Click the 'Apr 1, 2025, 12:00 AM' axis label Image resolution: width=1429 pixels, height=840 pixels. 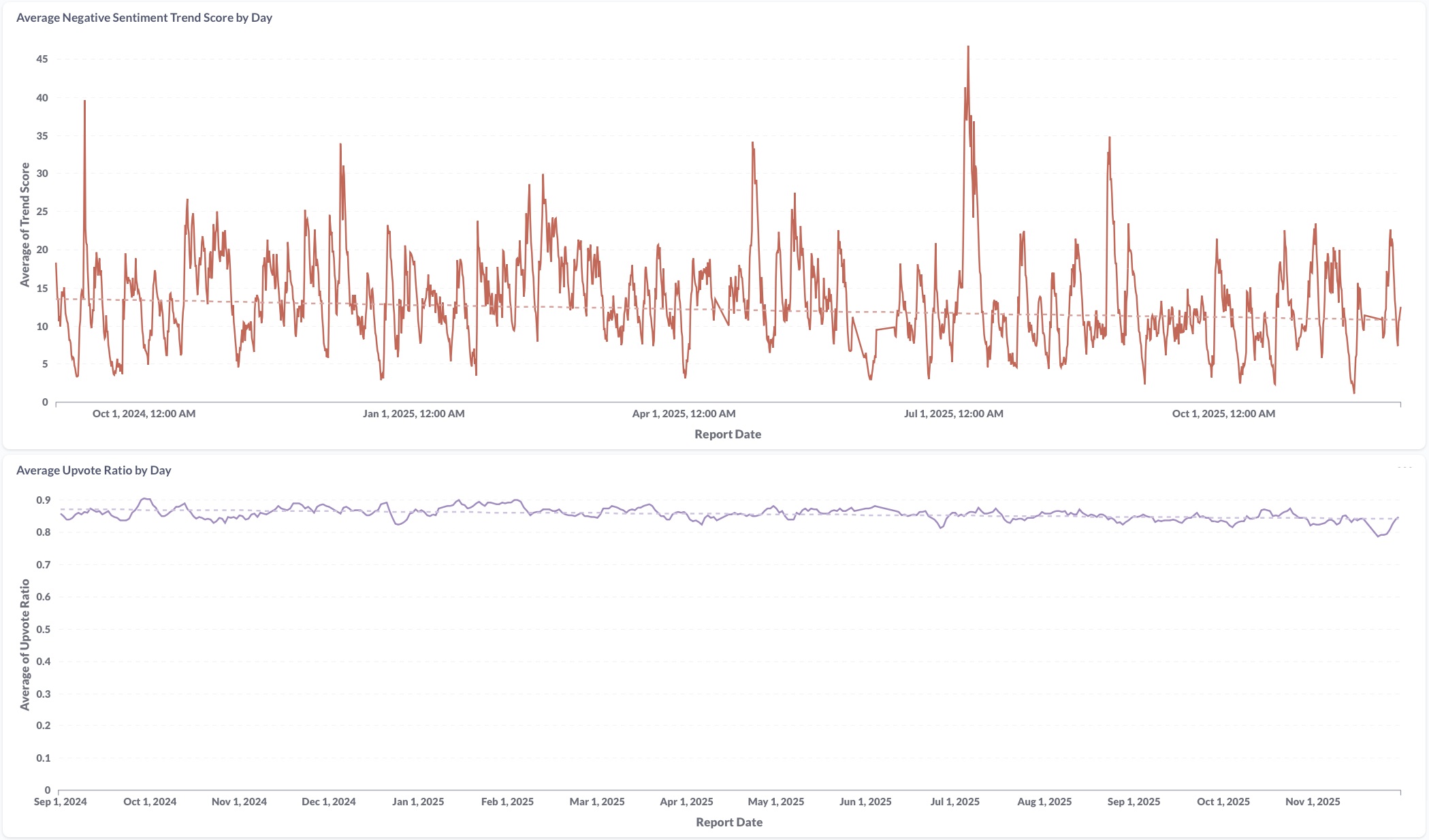(684, 413)
